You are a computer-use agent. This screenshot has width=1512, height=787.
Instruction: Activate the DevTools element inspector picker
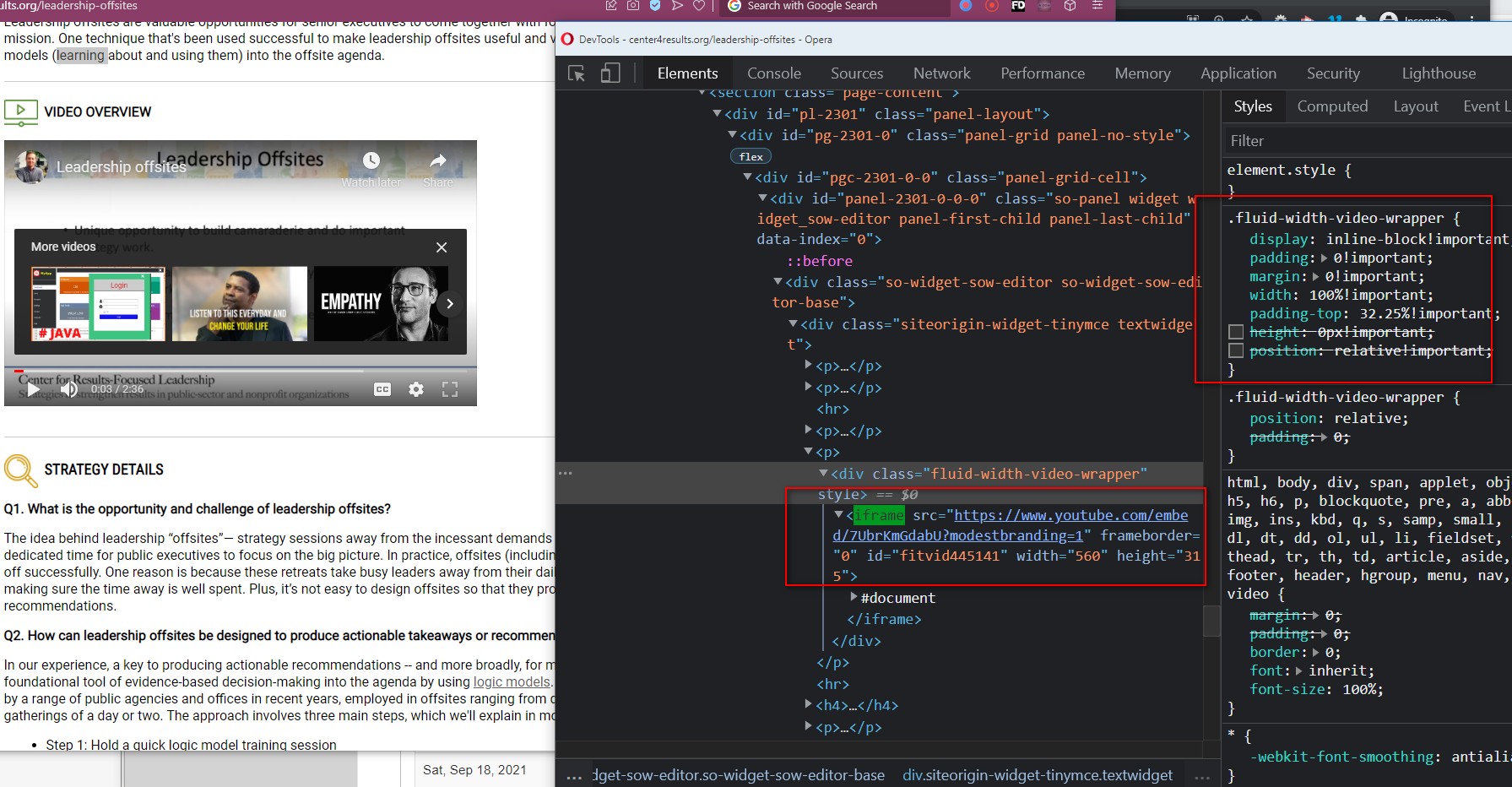tap(577, 73)
